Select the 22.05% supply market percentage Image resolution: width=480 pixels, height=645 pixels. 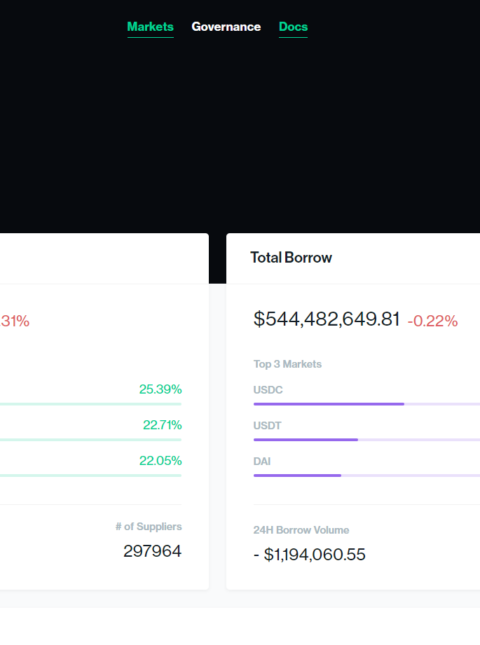(x=160, y=461)
